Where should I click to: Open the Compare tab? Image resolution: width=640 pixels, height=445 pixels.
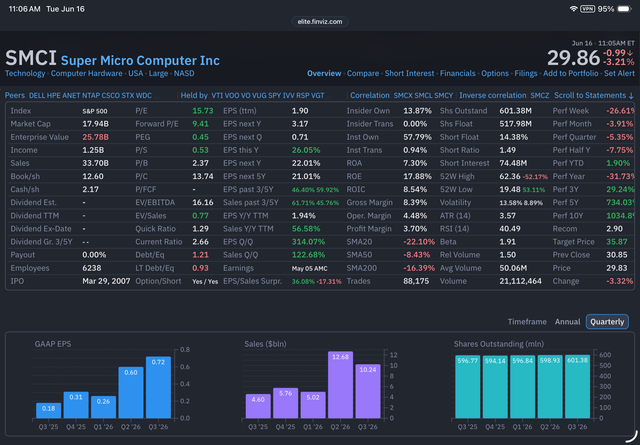pos(363,73)
